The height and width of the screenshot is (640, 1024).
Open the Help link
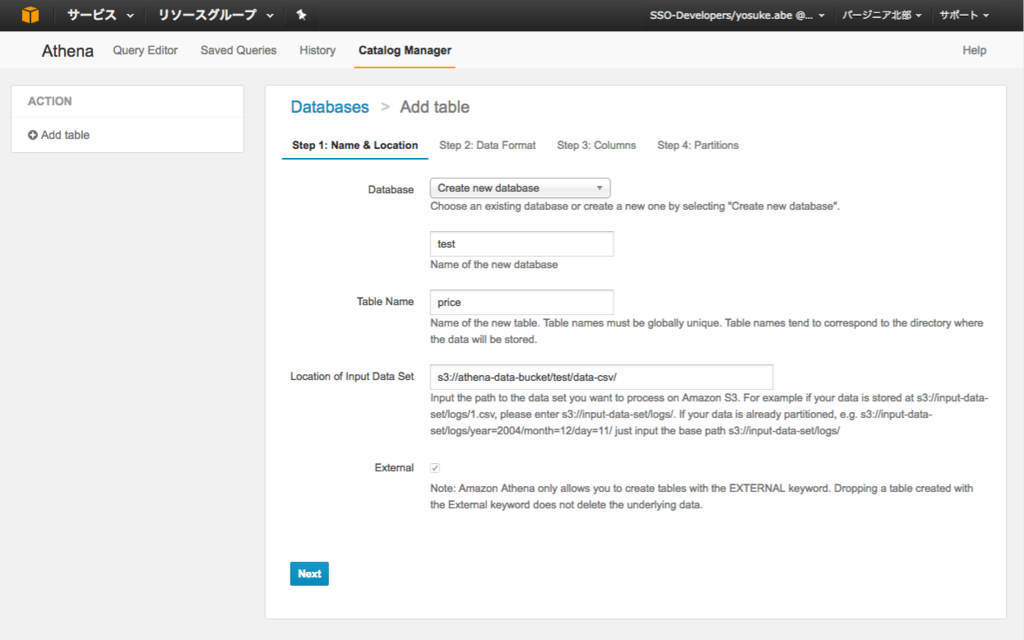tap(974, 50)
